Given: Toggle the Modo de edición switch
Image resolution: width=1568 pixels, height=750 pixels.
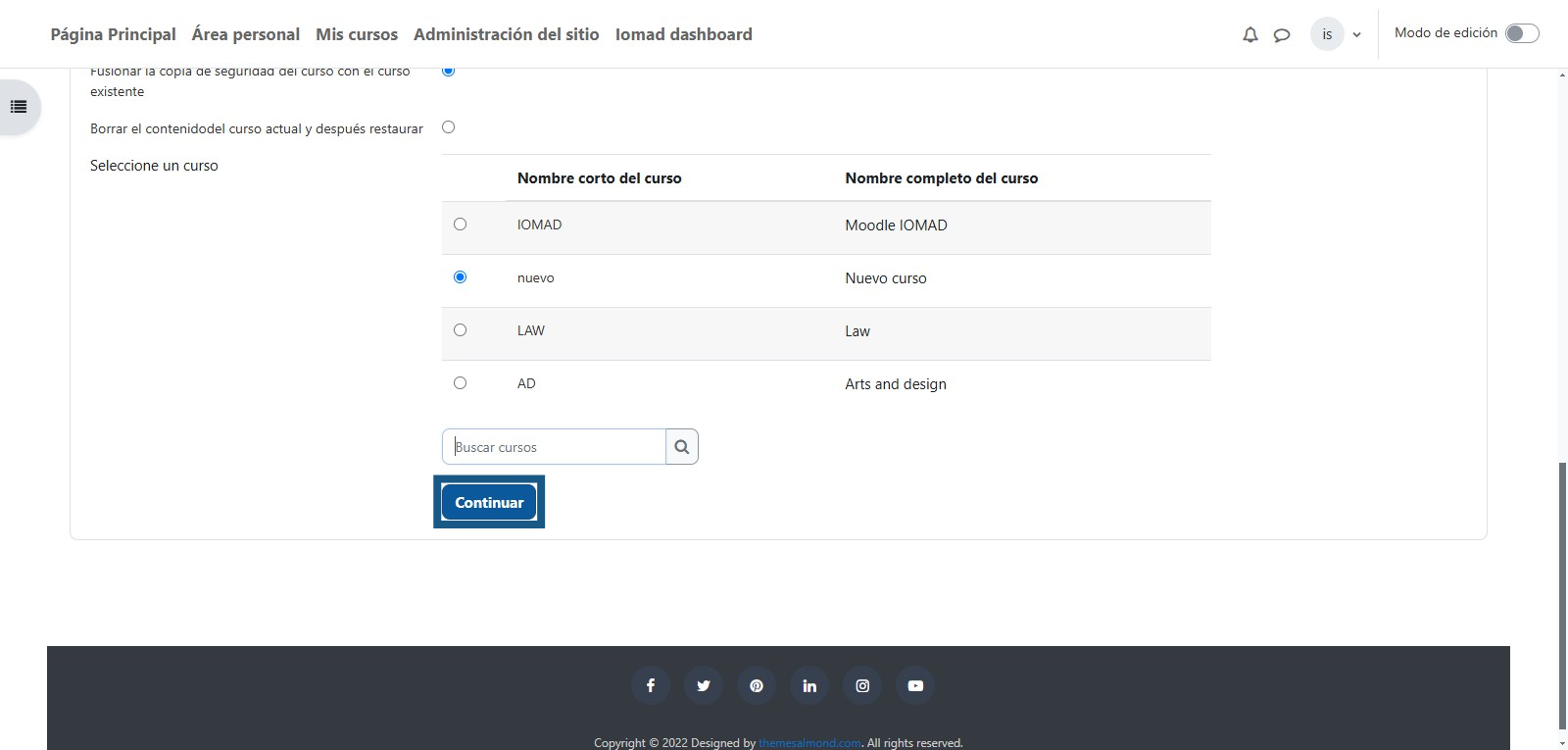Looking at the screenshot, I should (x=1521, y=33).
